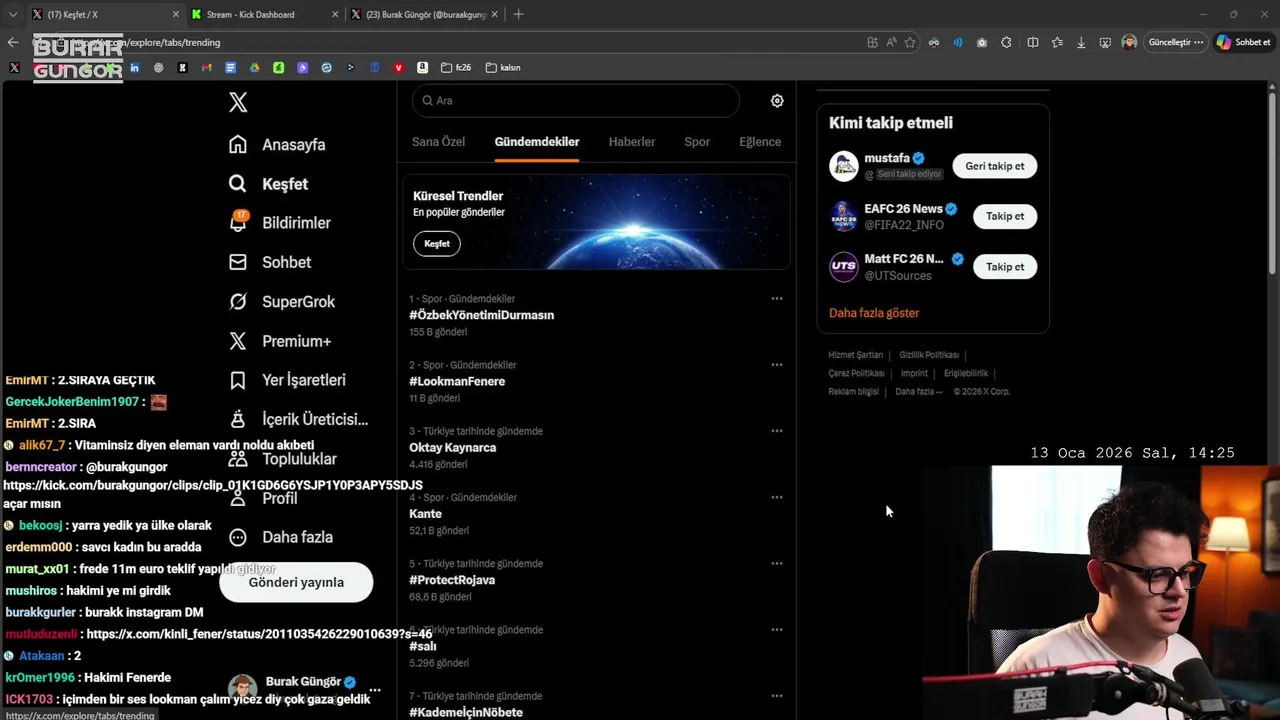Open Hizmet Şartları footer link
Screen dimensions: 1280x720
coord(856,355)
